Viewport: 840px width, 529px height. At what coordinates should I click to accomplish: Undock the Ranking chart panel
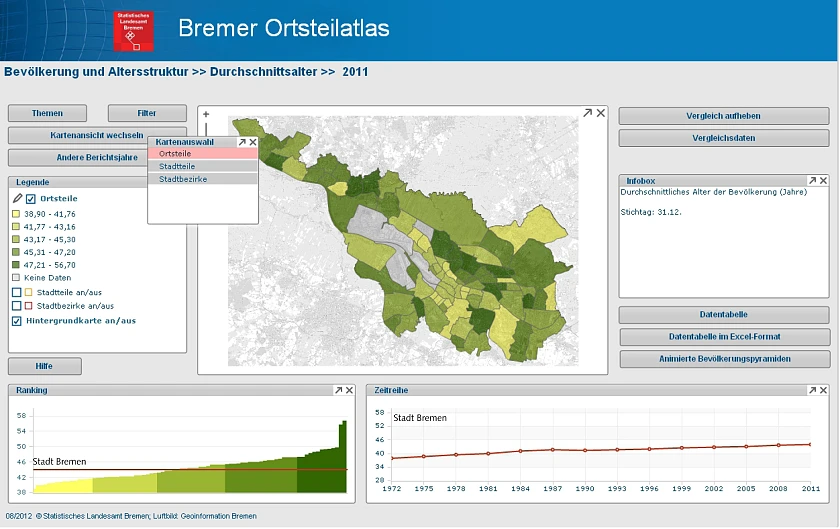338,390
